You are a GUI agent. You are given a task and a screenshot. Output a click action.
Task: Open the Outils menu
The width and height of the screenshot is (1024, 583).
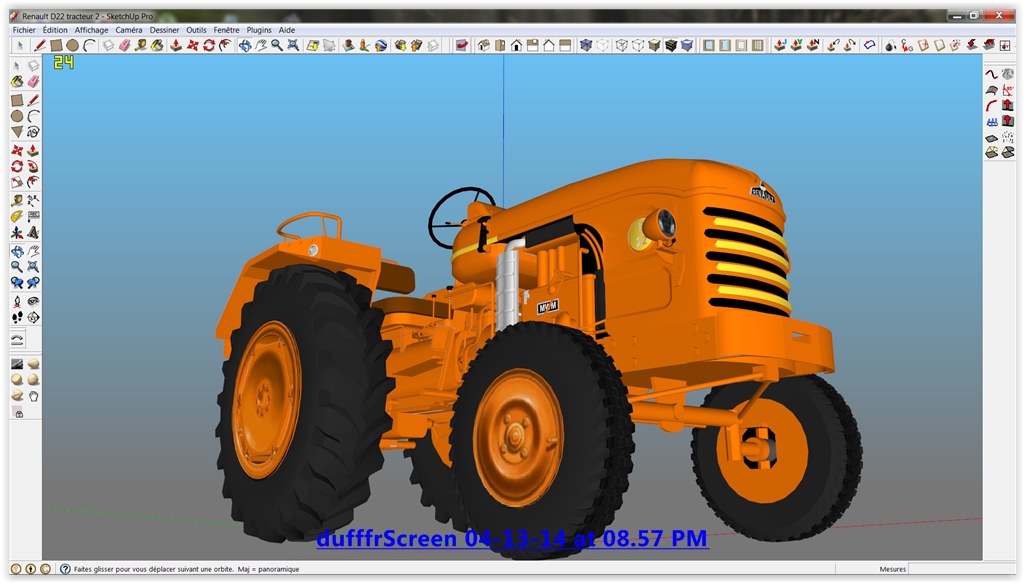click(196, 30)
